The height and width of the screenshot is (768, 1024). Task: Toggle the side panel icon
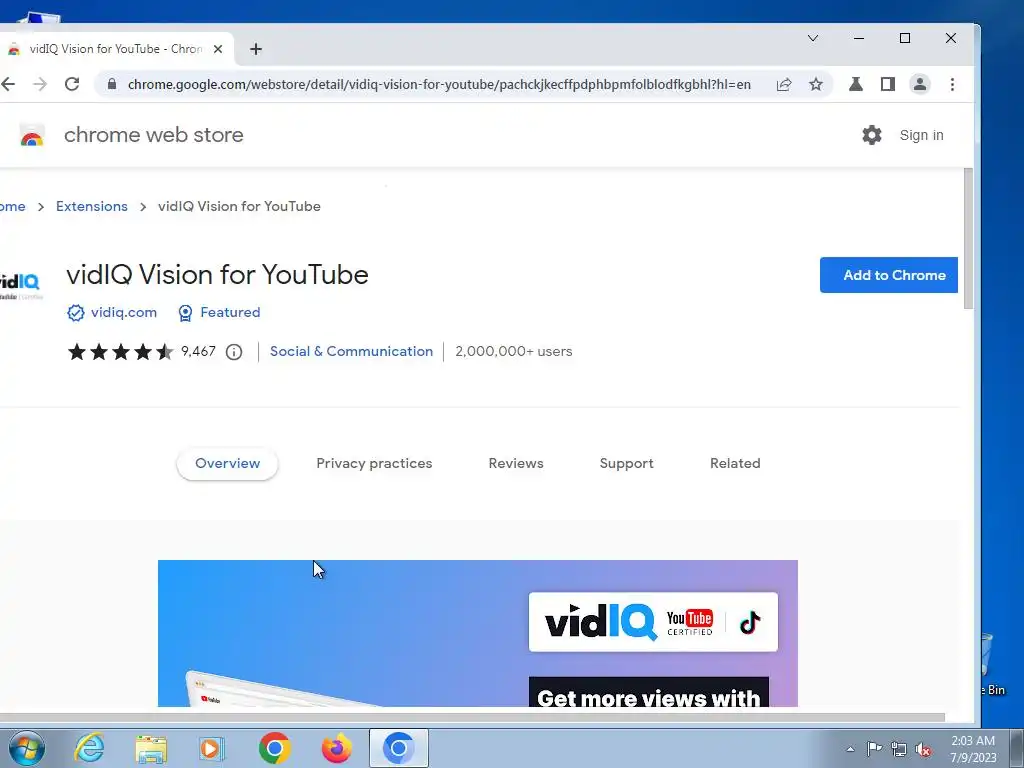[x=888, y=84]
